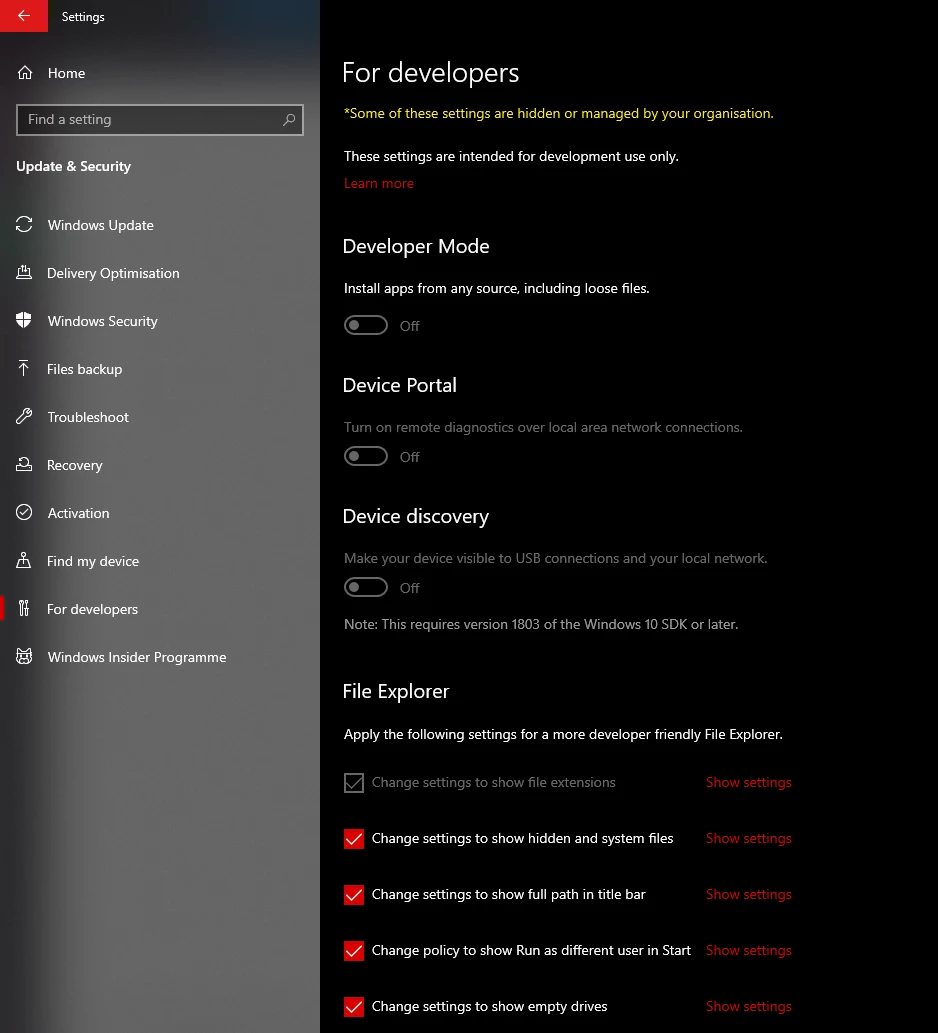Click the Windows Insider Programme cat icon
This screenshot has height=1033, width=938.
tap(24, 657)
